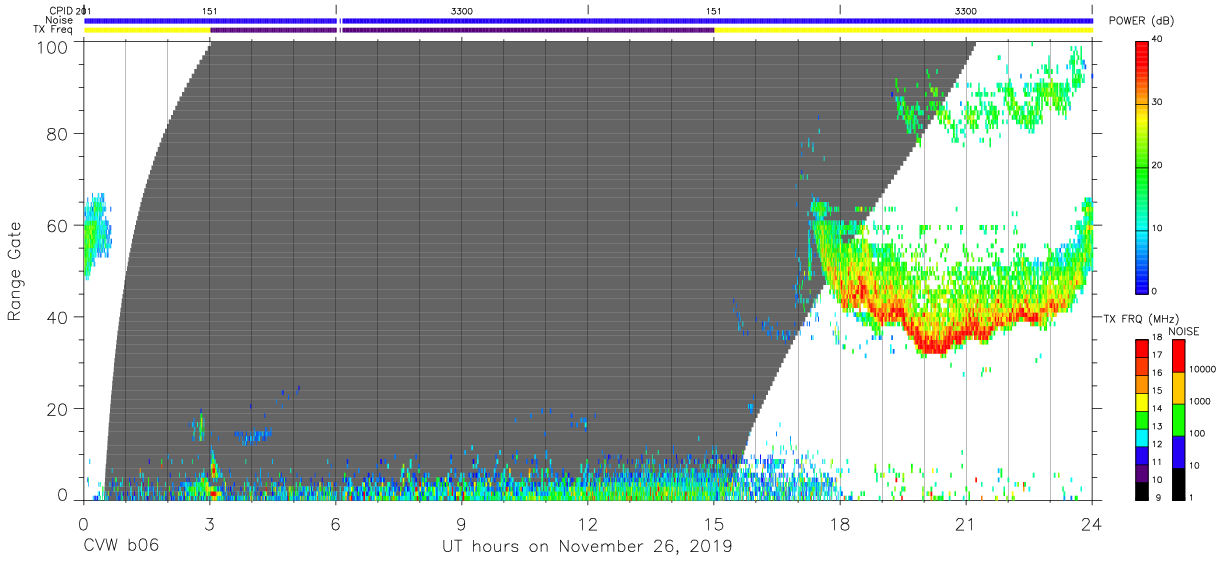Pick the green swatch in the NOISE legend
The image size is (1228, 567).
coord(1180,420)
